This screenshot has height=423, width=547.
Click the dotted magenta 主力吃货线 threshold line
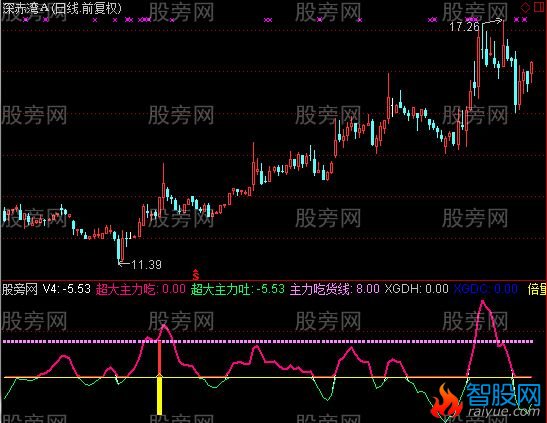268,341
